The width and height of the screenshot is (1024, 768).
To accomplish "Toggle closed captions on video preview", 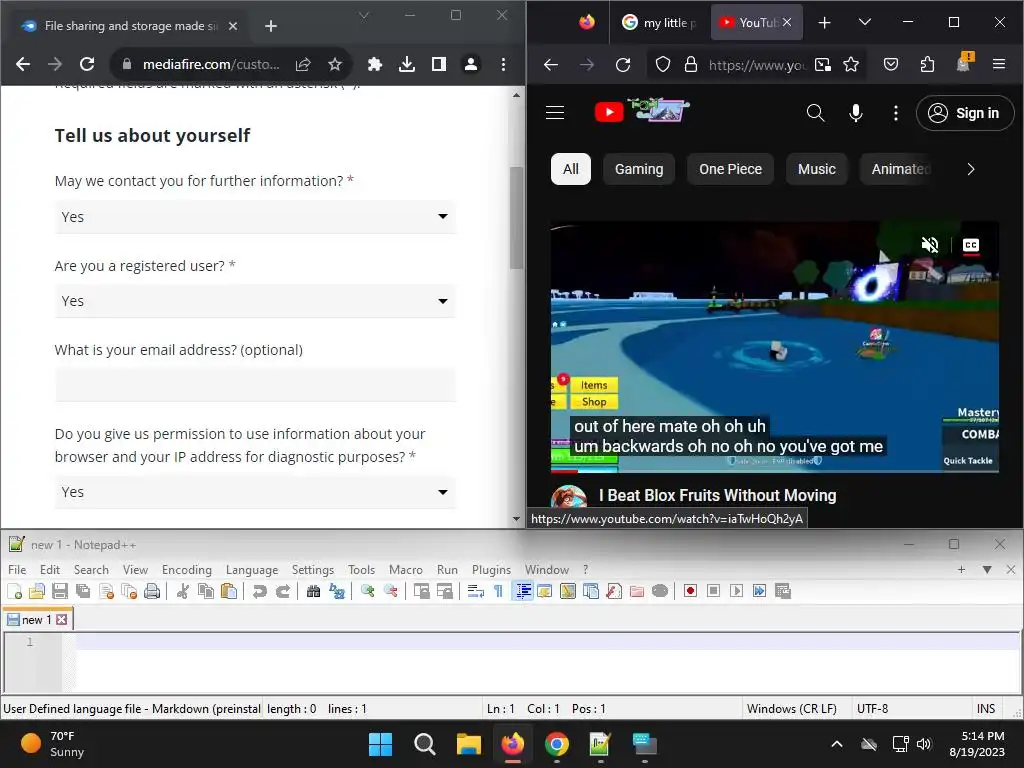I will click(971, 245).
